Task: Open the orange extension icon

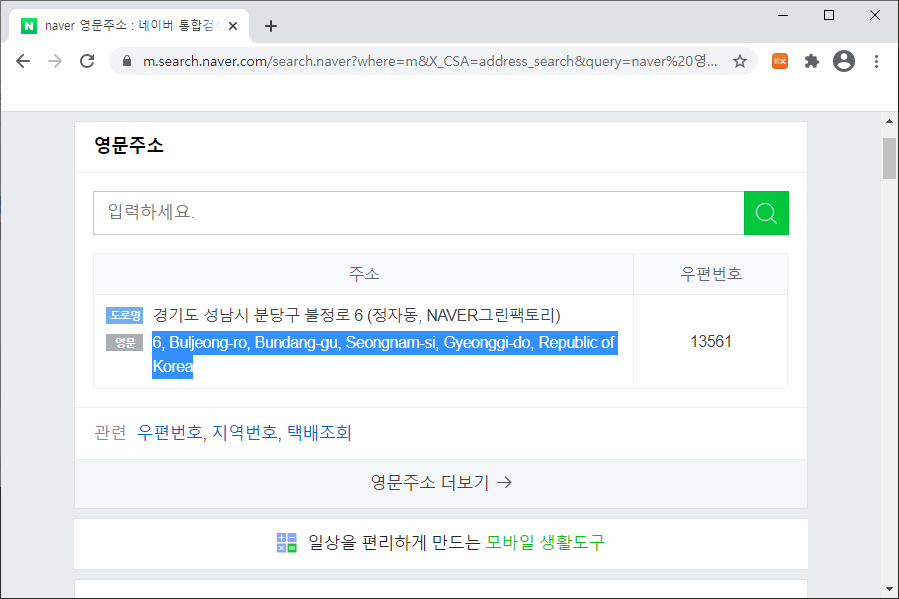Action: [780, 61]
